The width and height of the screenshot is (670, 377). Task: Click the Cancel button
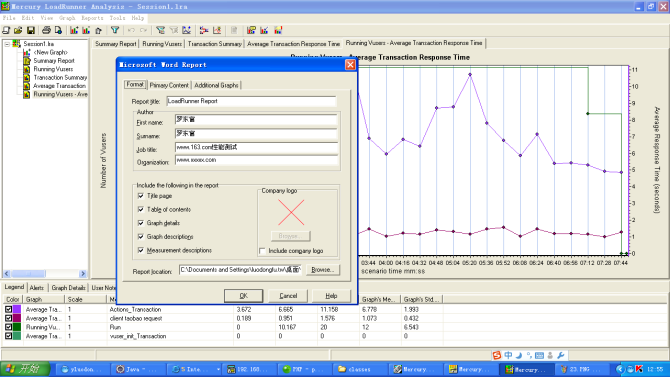click(288, 296)
